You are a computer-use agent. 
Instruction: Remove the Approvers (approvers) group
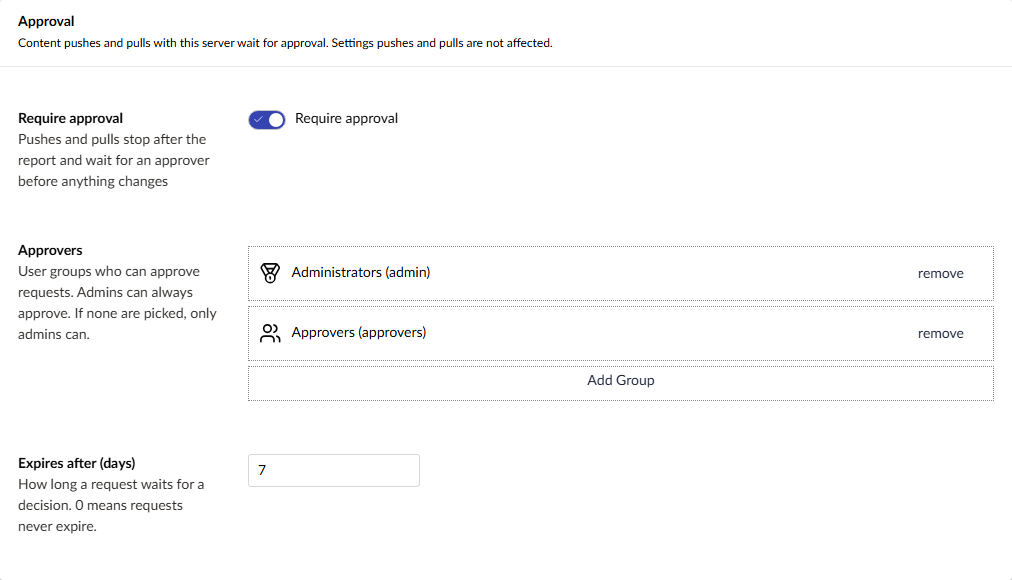(940, 334)
